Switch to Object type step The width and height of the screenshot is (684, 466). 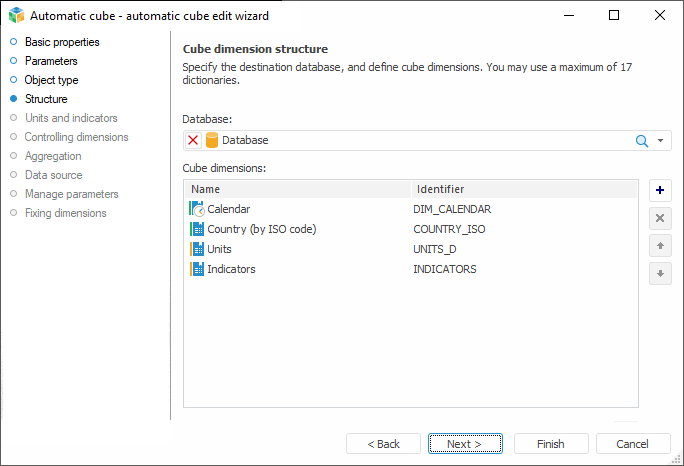coord(51,80)
